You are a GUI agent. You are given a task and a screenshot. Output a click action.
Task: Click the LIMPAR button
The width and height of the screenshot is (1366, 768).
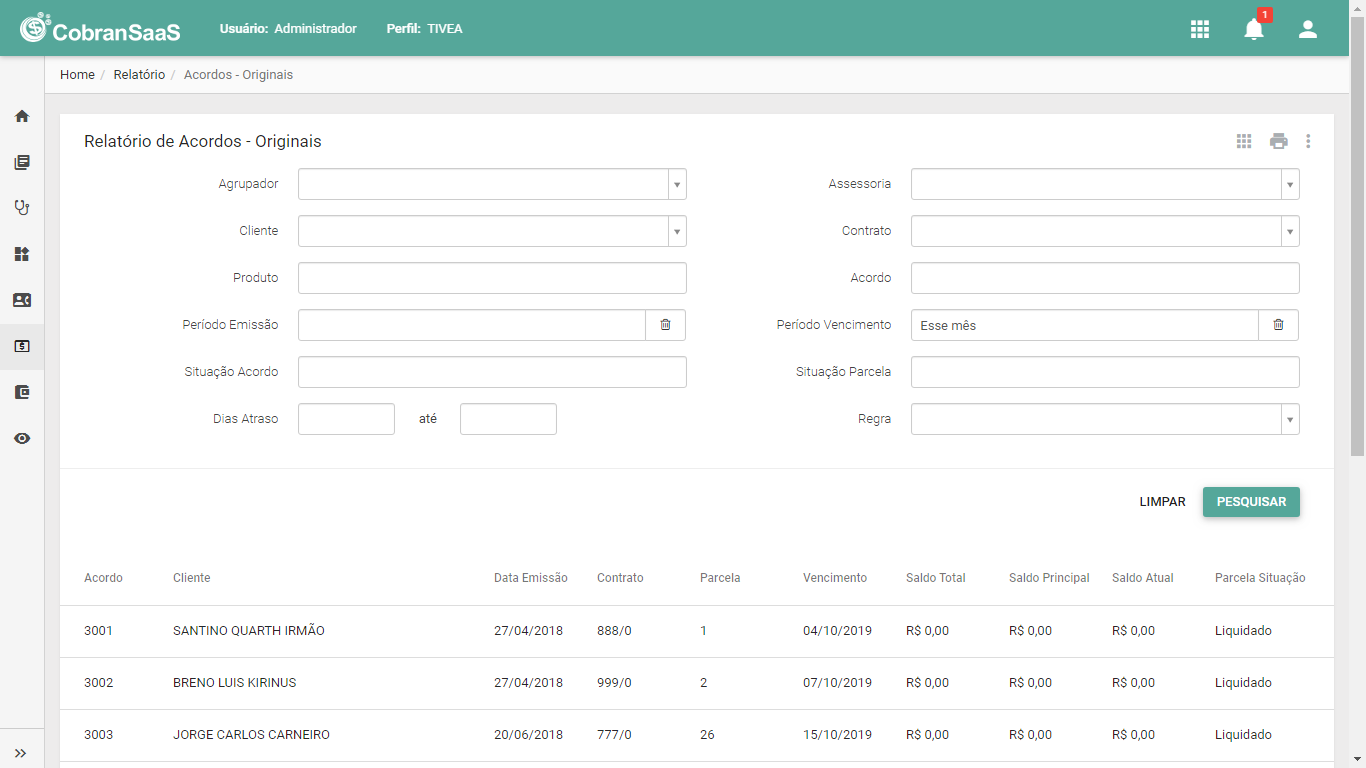click(1162, 502)
